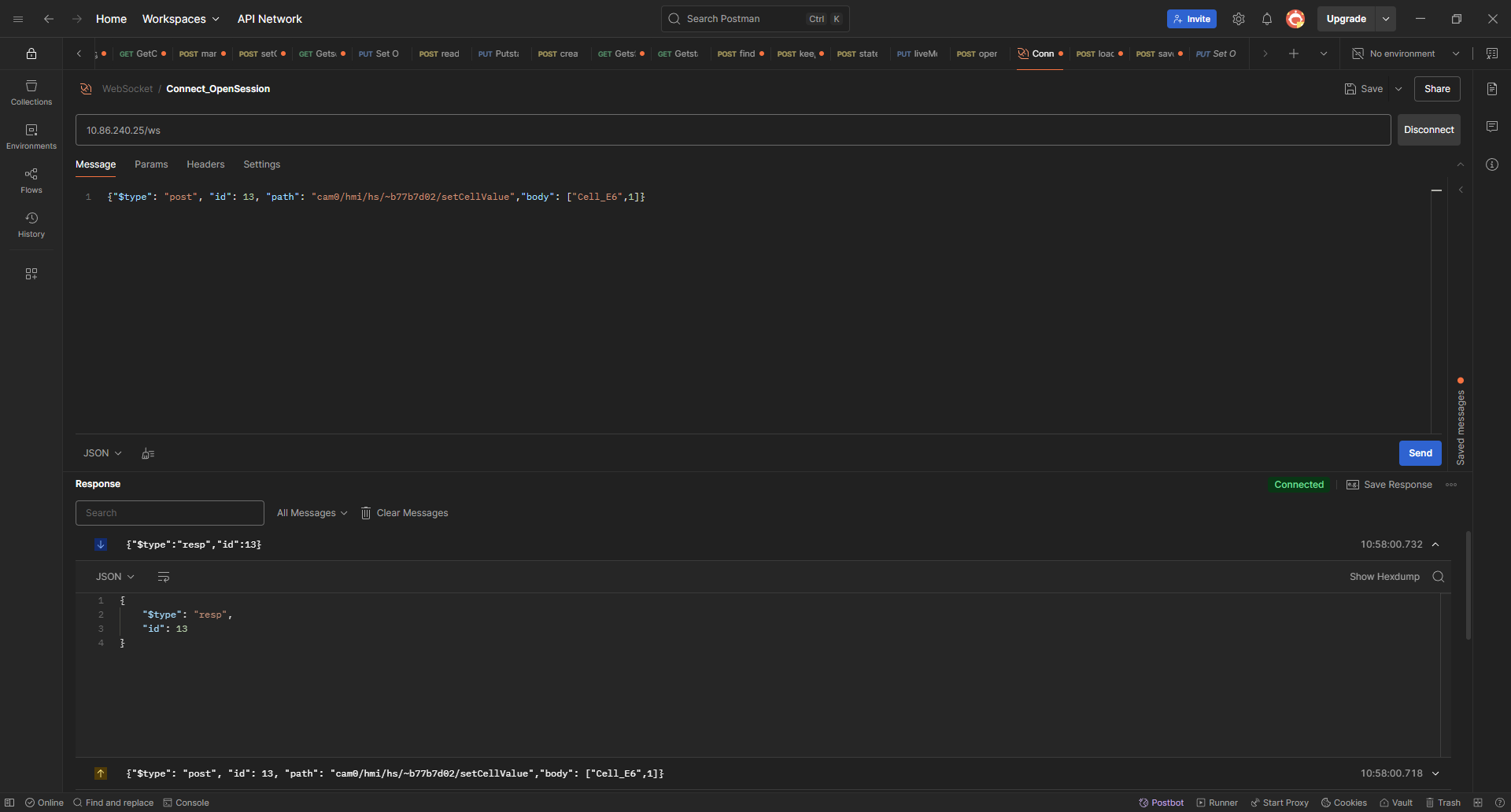
Task: Open the History panel
Action: (31, 223)
